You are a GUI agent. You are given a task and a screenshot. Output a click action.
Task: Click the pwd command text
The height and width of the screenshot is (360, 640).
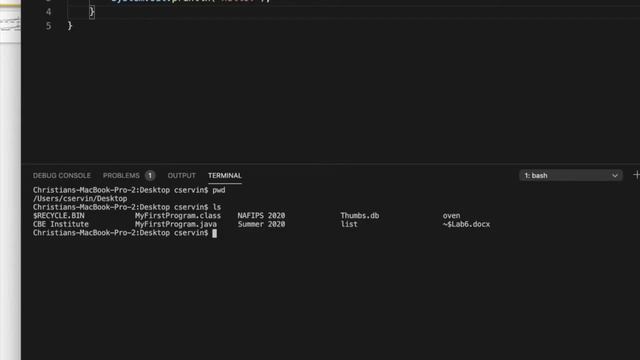point(219,190)
